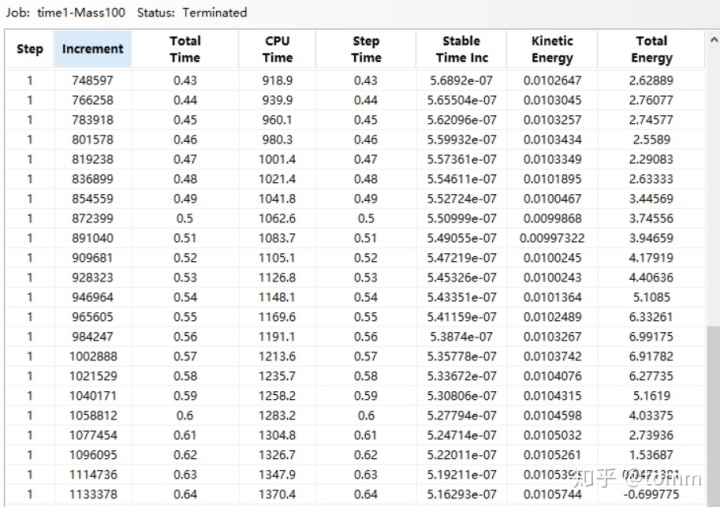720x507 pixels.
Task: Click CPU time value 1105.1
Action: (277, 258)
